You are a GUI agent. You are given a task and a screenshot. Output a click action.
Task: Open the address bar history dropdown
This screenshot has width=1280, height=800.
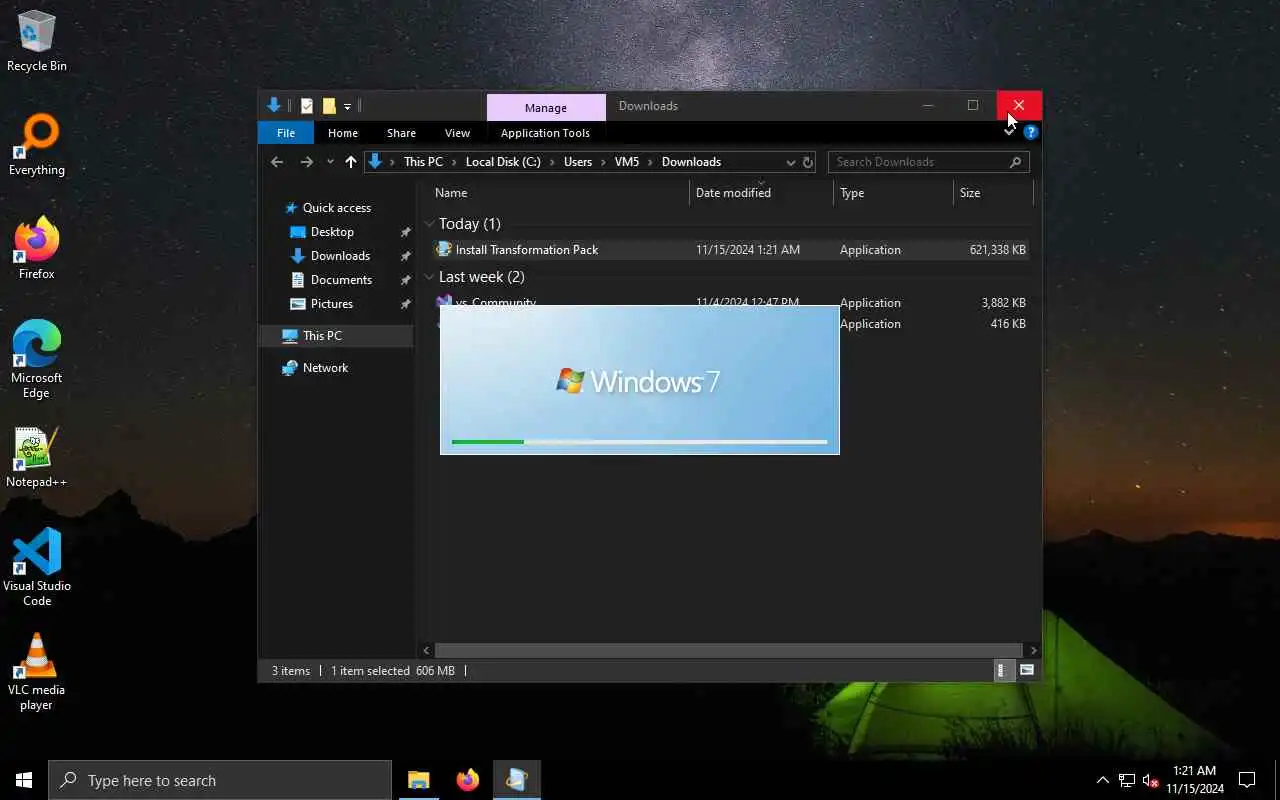pos(790,162)
